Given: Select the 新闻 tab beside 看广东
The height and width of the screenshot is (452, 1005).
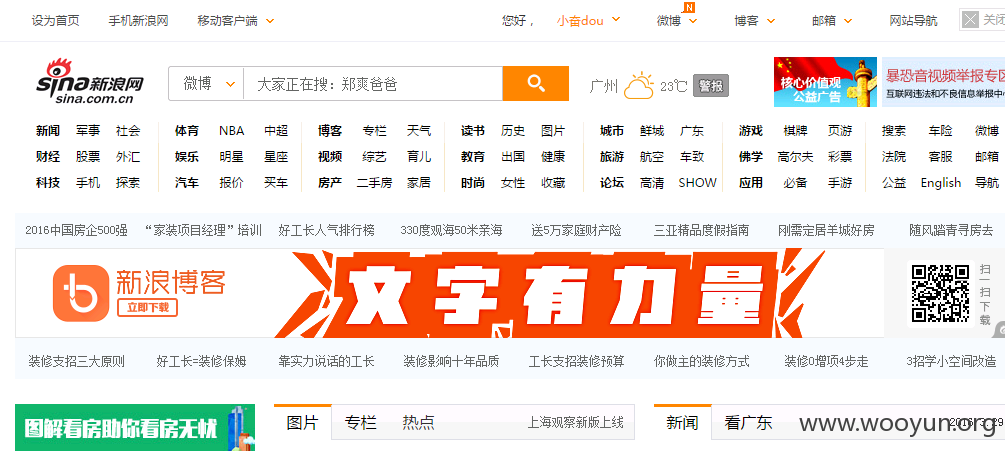Looking at the screenshot, I should pyautogui.click(x=682, y=423).
